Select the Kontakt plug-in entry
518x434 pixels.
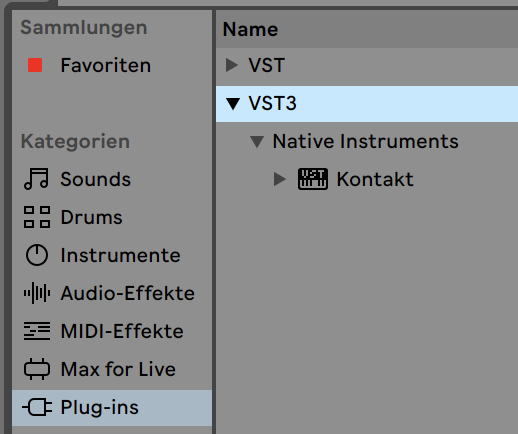[x=375, y=179]
